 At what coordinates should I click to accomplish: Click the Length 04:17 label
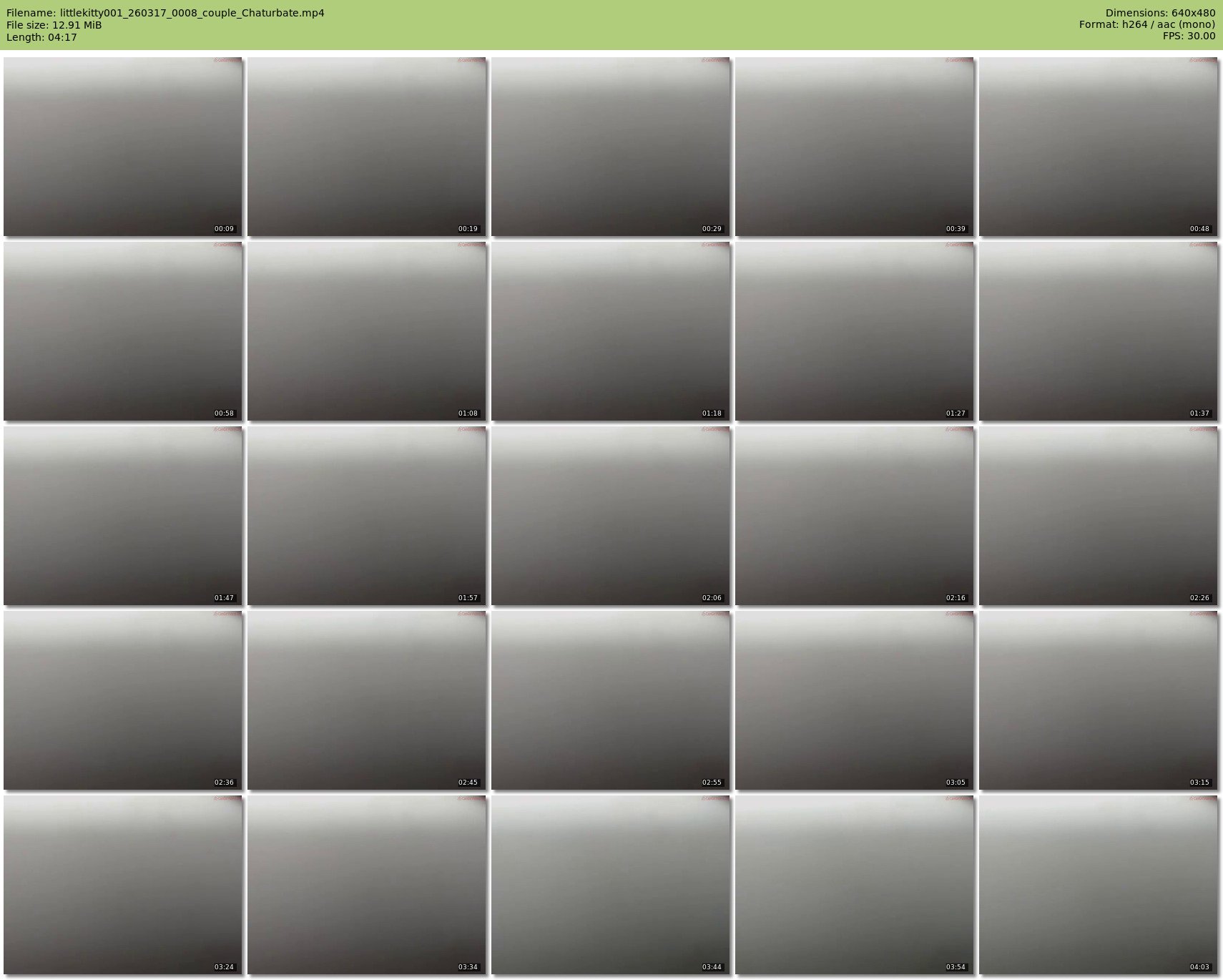point(41,37)
